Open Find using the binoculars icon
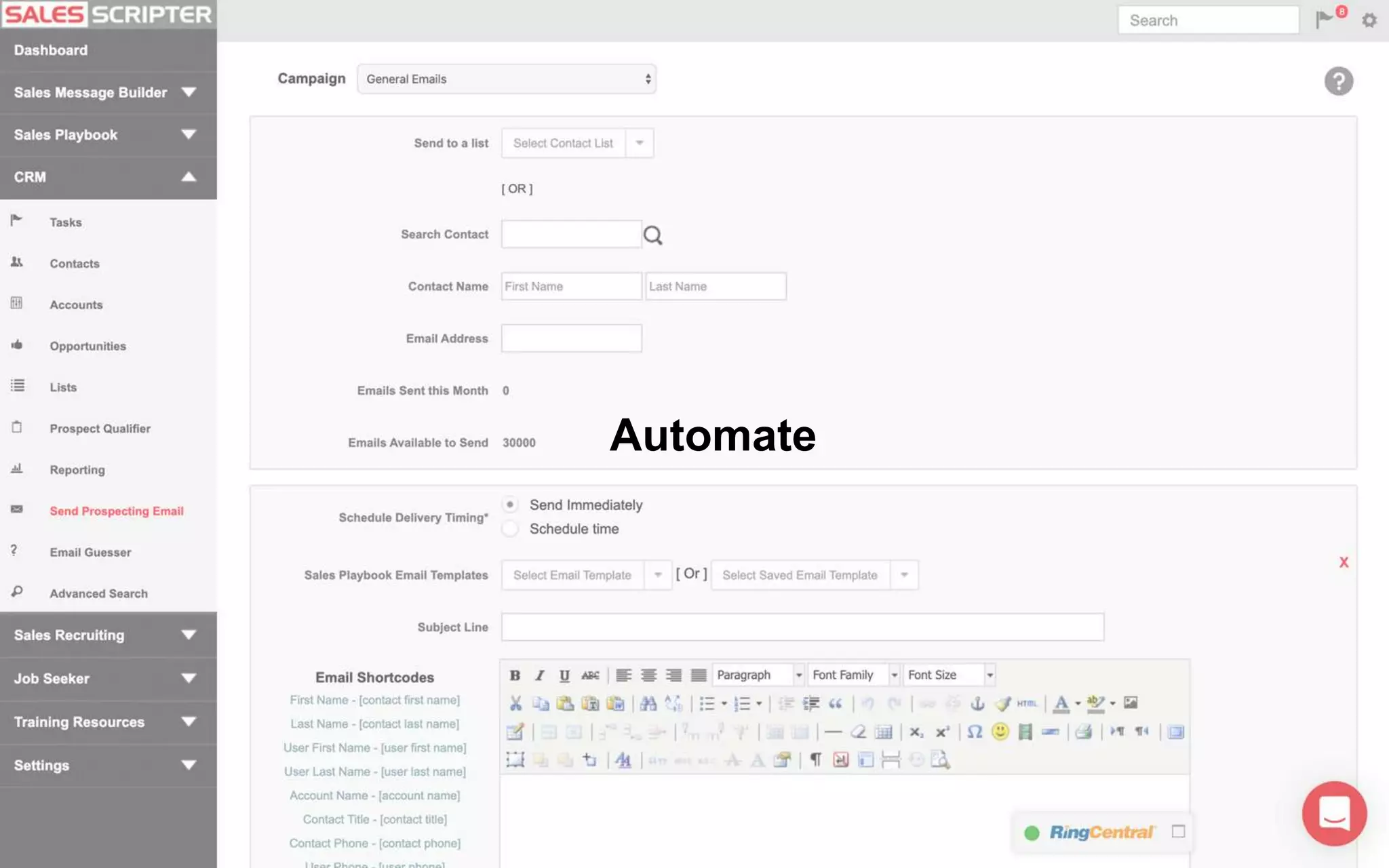Image resolution: width=1389 pixels, height=868 pixels. click(x=648, y=704)
